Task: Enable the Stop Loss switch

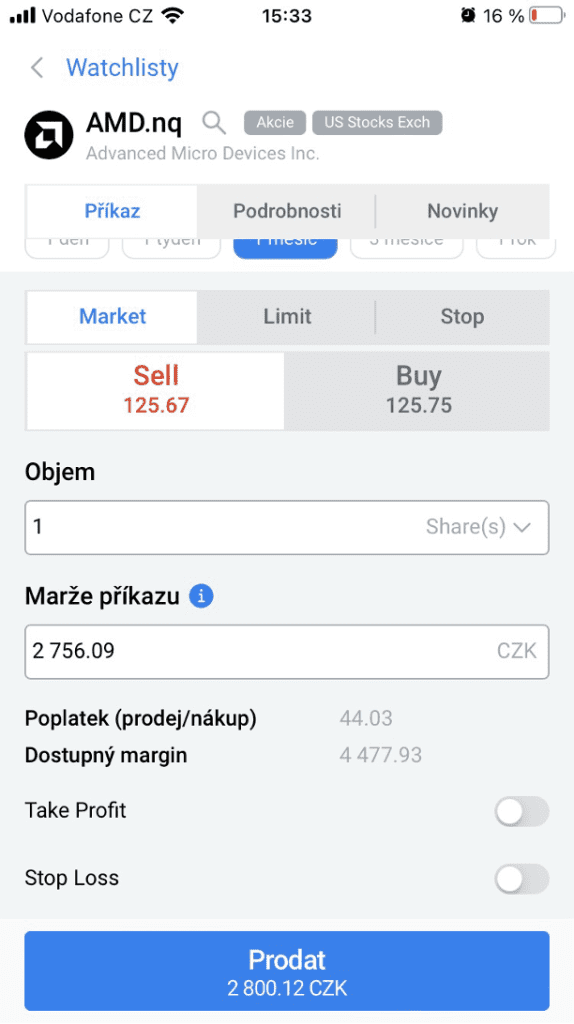Action: click(x=521, y=879)
